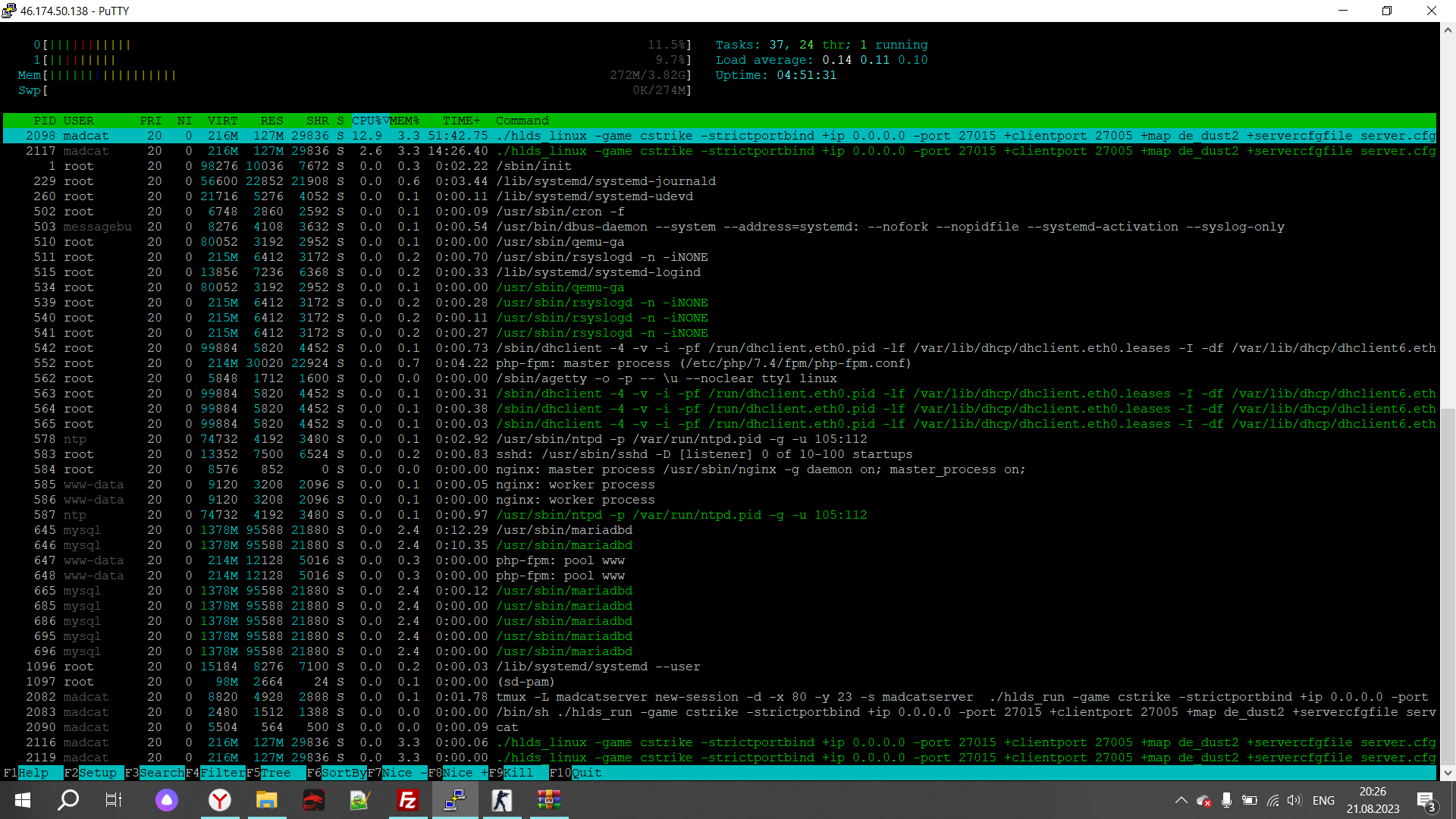Viewport: 1456px width, 819px height.
Task: Click the PuTTY icon in title bar
Action: coord(9,11)
